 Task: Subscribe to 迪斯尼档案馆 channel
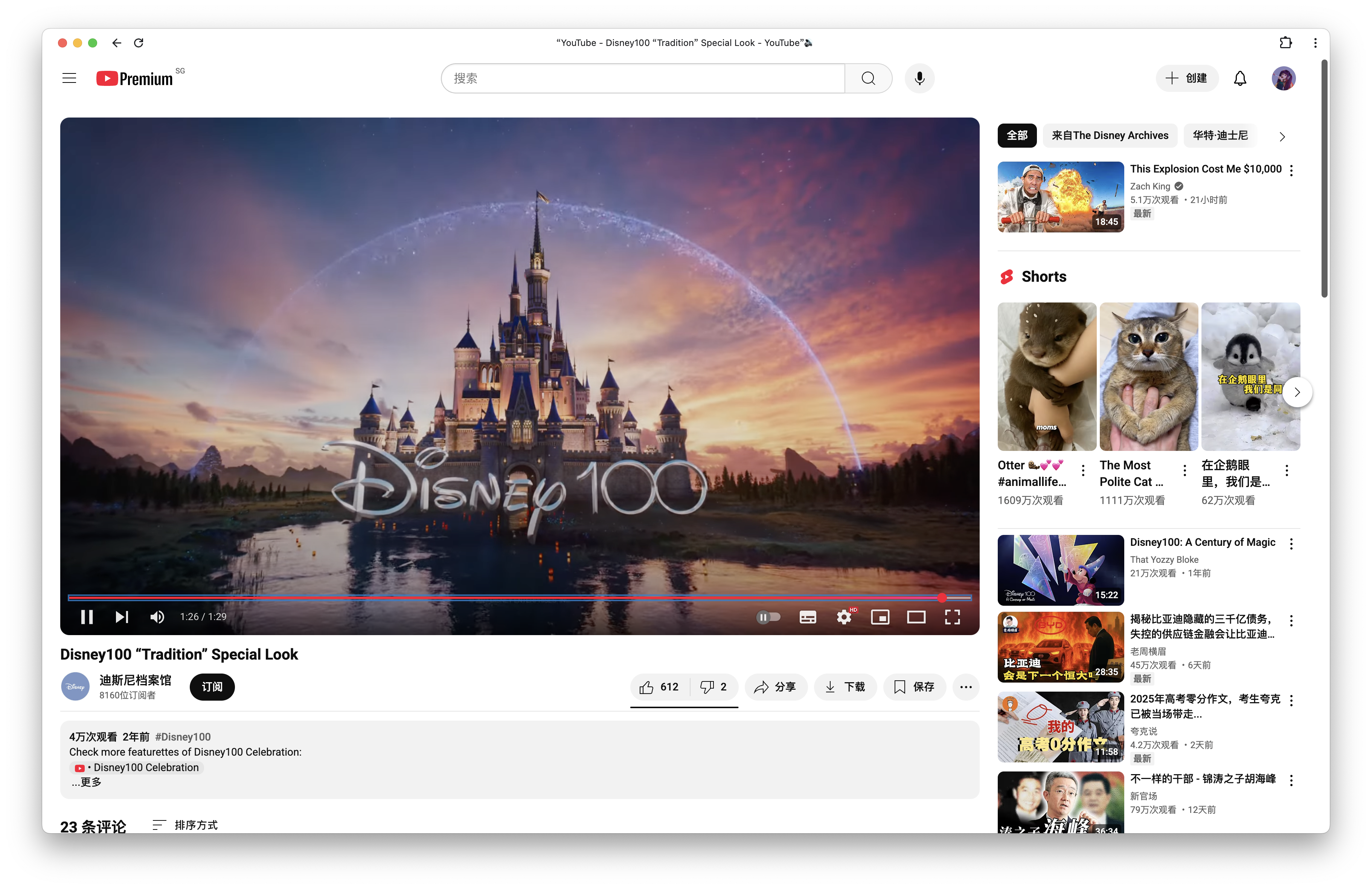tap(212, 686)
